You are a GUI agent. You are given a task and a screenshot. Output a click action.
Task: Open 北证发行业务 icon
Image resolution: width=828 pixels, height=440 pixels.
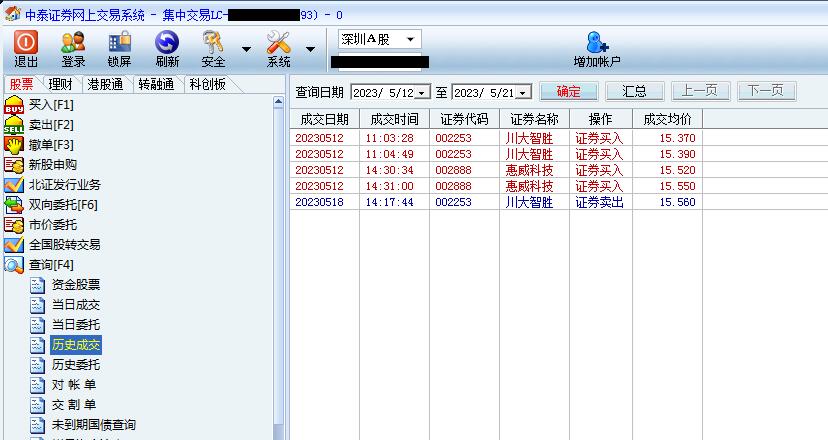[x=14, y=185]
